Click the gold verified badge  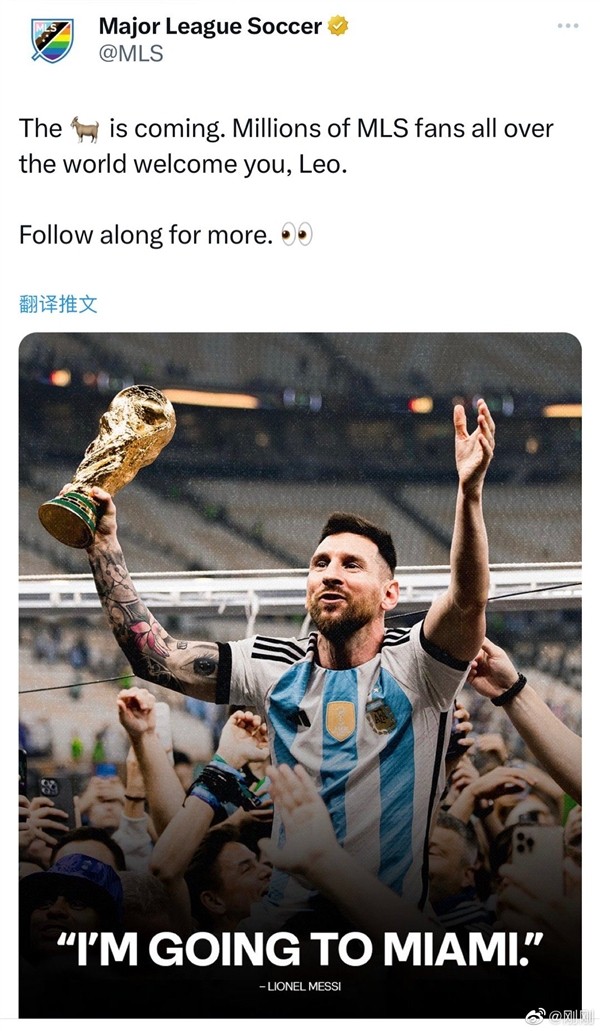tap(339, 27)
